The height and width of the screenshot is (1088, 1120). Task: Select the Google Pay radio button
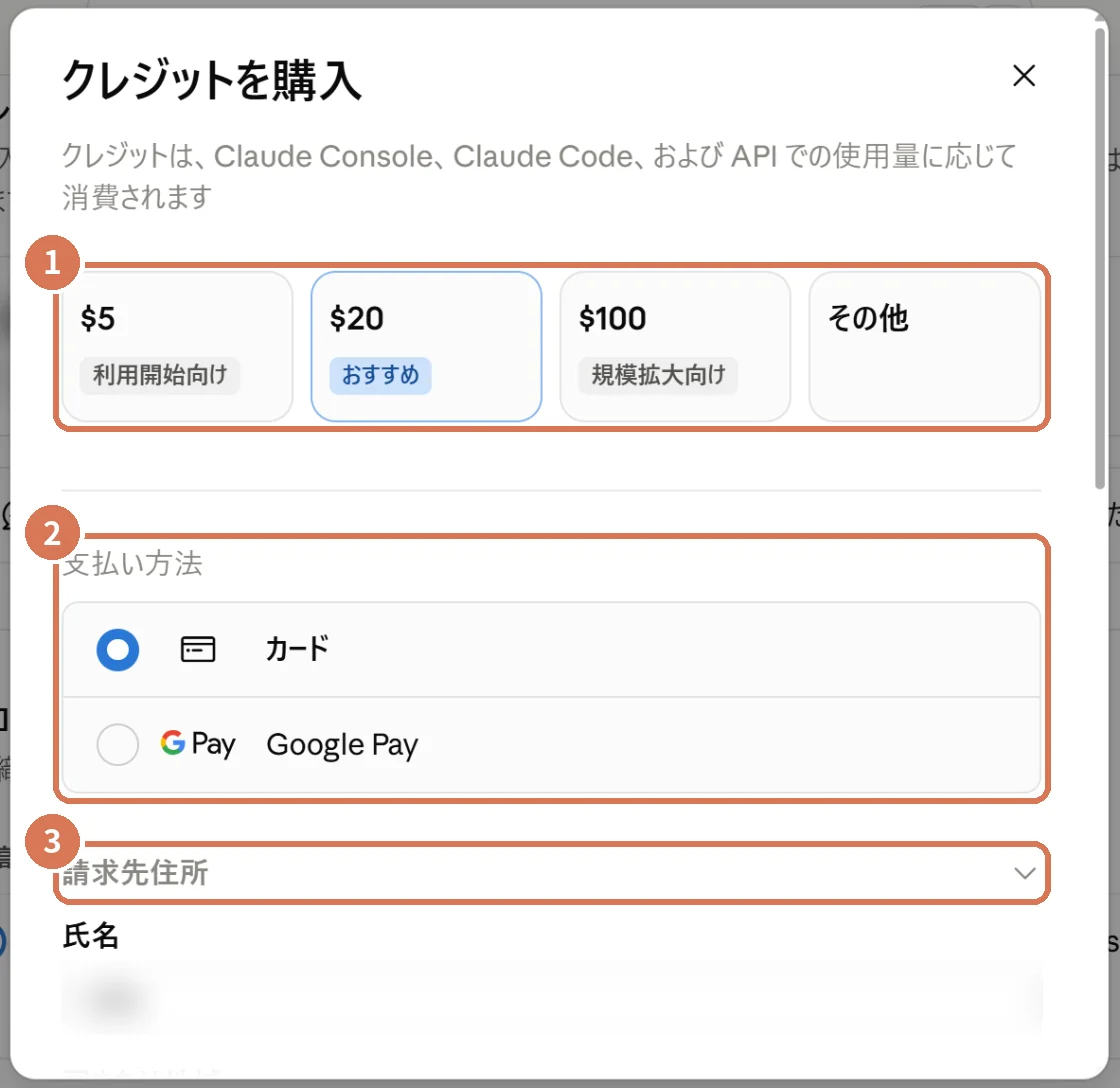coord(118,744)
